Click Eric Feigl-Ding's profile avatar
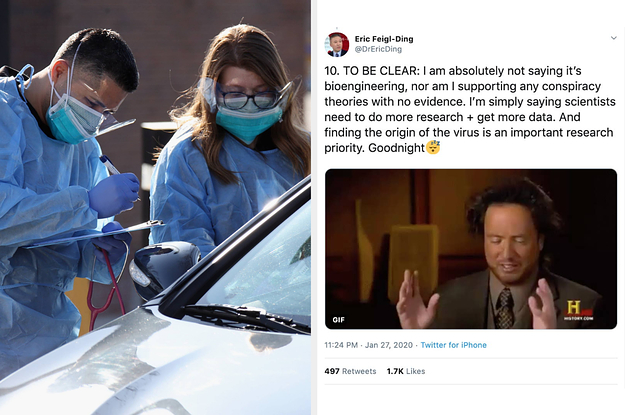625x415 pixels. (x=337, y=44)
